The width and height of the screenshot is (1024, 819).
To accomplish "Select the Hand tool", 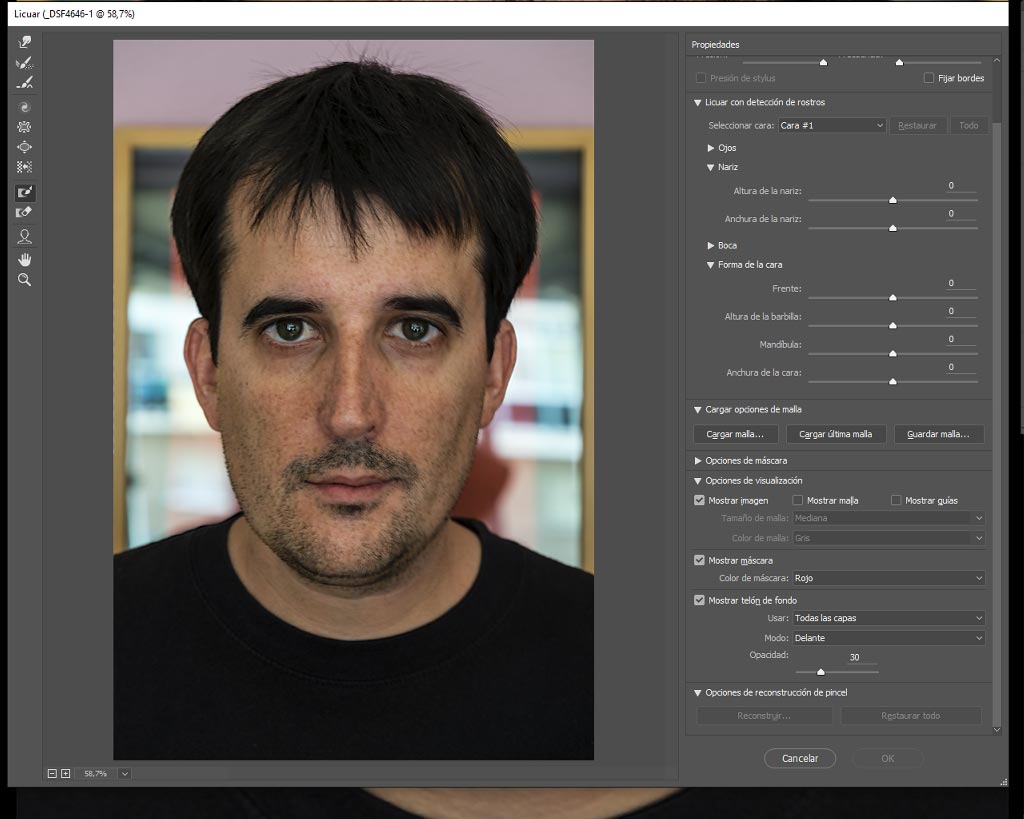I will (x=25, y=260).
